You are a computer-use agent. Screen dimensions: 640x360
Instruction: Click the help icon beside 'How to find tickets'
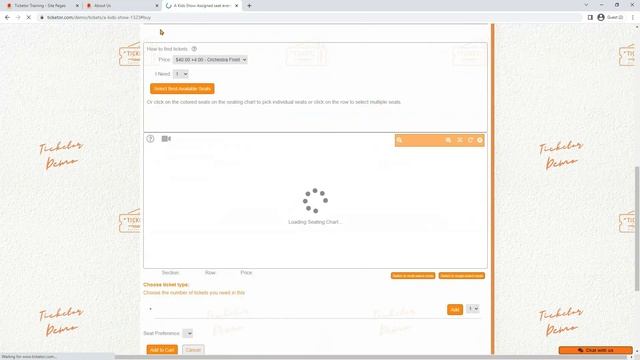[194, 49]
